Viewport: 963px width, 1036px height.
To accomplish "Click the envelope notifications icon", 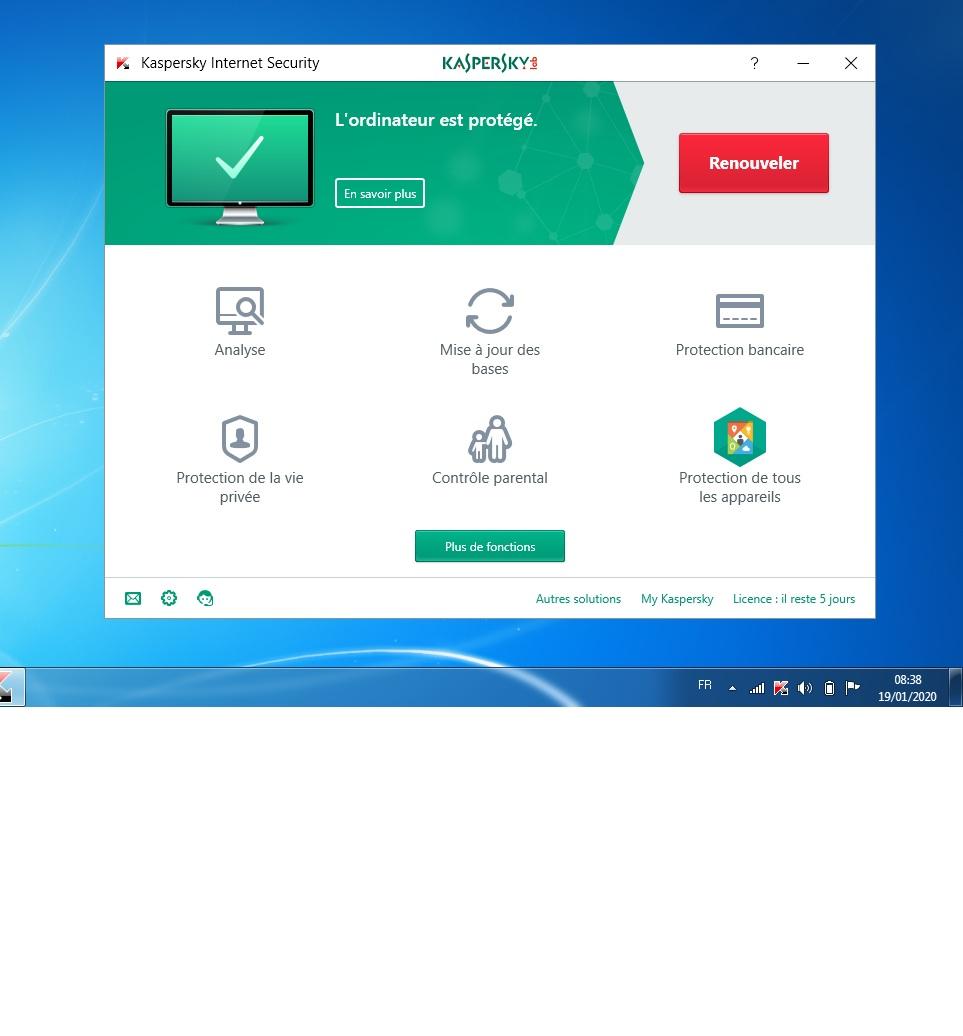I will (133, 599).
